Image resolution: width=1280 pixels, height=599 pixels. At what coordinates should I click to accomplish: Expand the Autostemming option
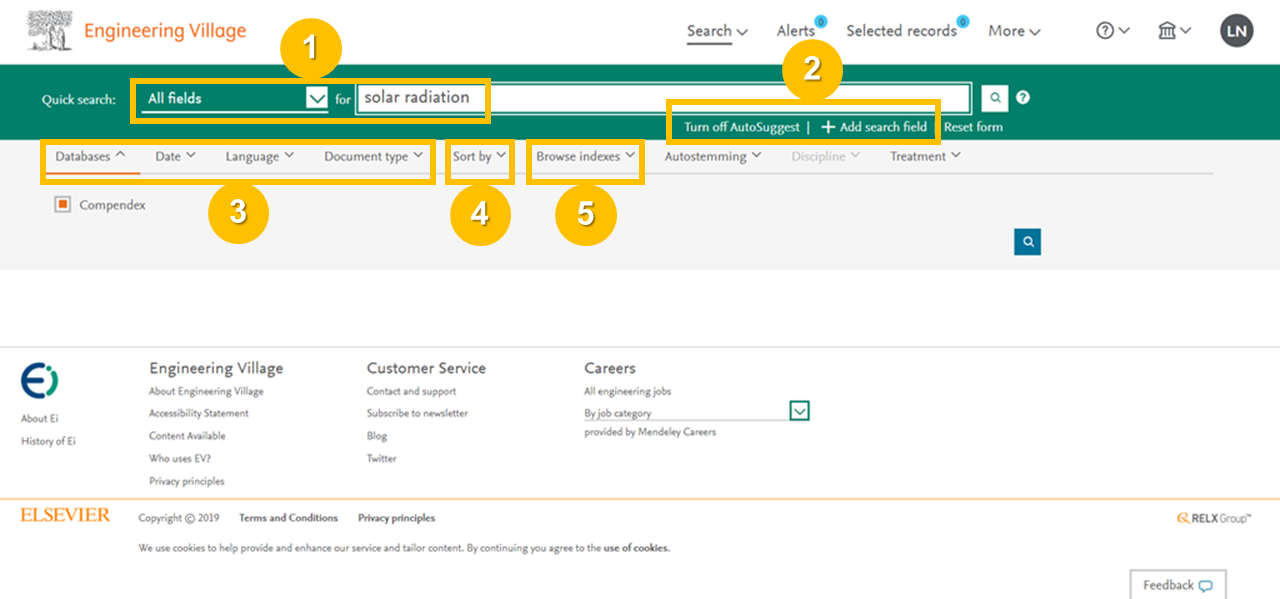(x=713, y=156)
